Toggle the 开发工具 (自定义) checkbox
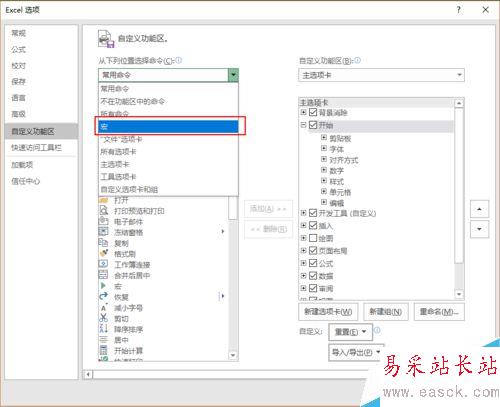 click(x=313, y=213)
